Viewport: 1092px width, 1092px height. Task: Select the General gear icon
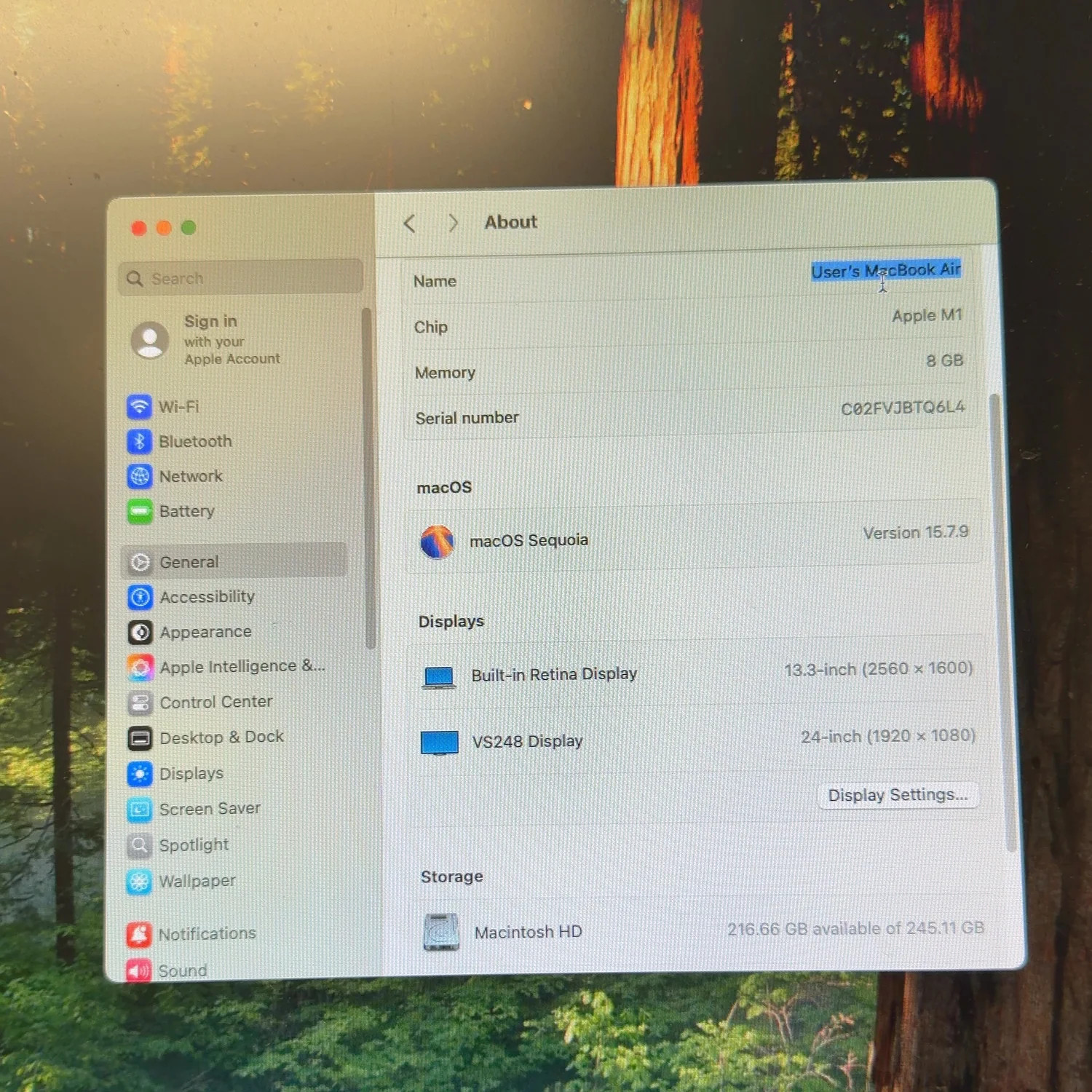click(x=140, y=562)
